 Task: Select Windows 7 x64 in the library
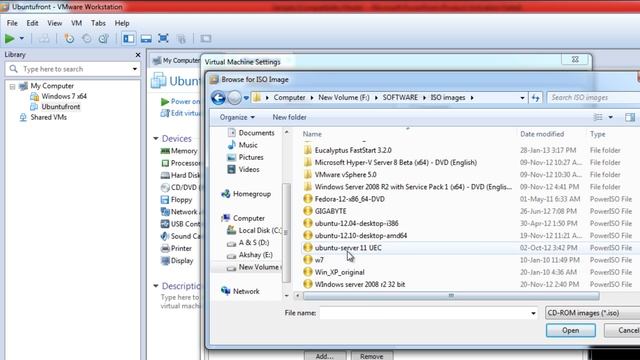pyautogui.click(x=64, y=96)
